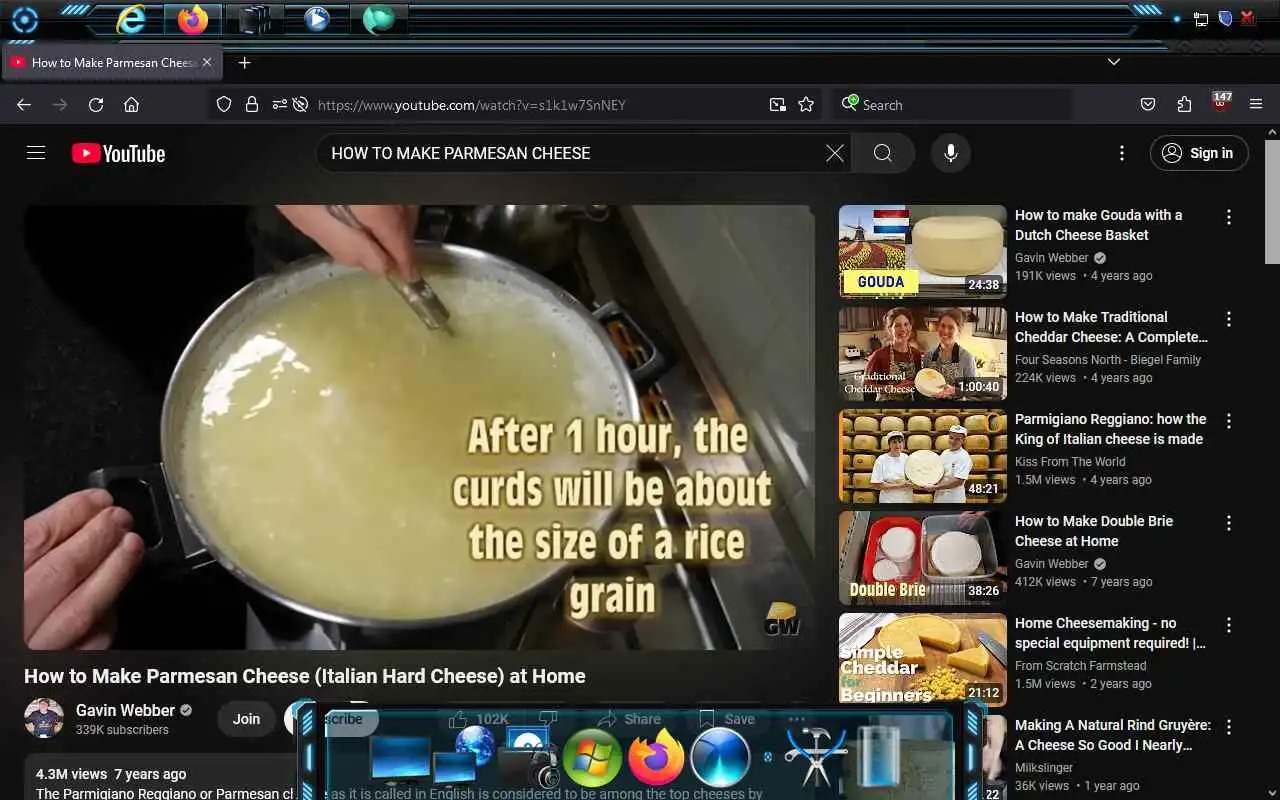Launch the media player taskbar icon
This screenshot has height=800, width=1280.
[317, 19]
